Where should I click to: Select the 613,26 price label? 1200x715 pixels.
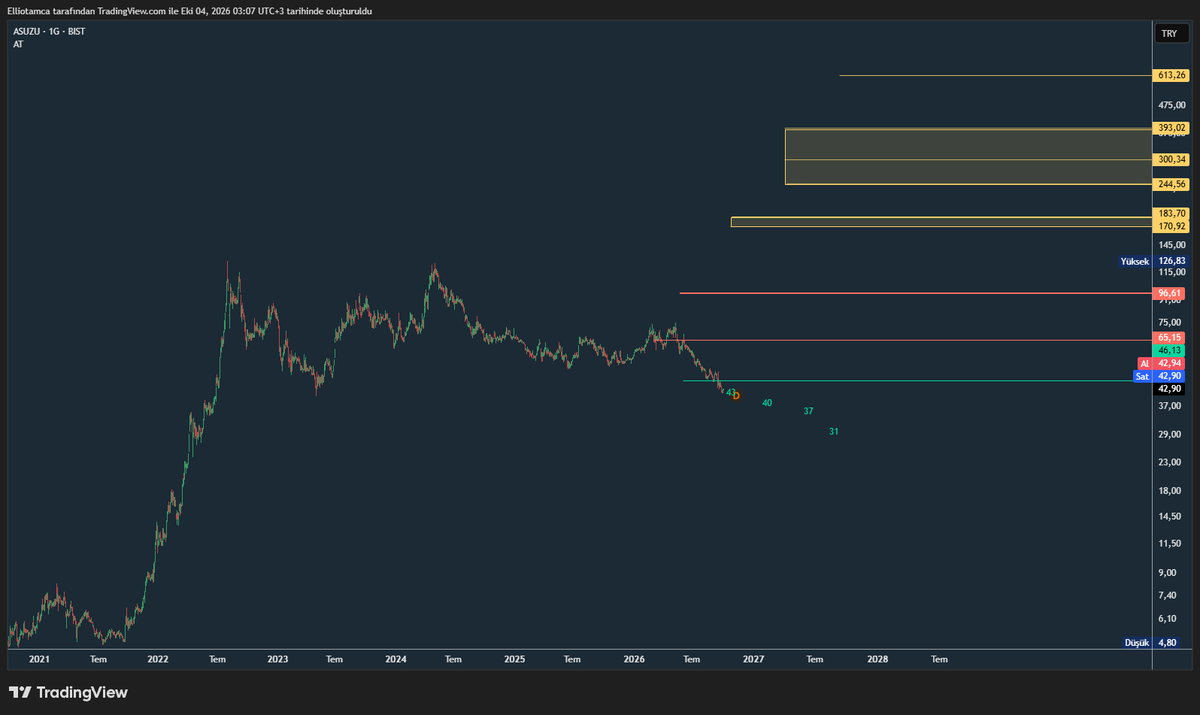1171,75
